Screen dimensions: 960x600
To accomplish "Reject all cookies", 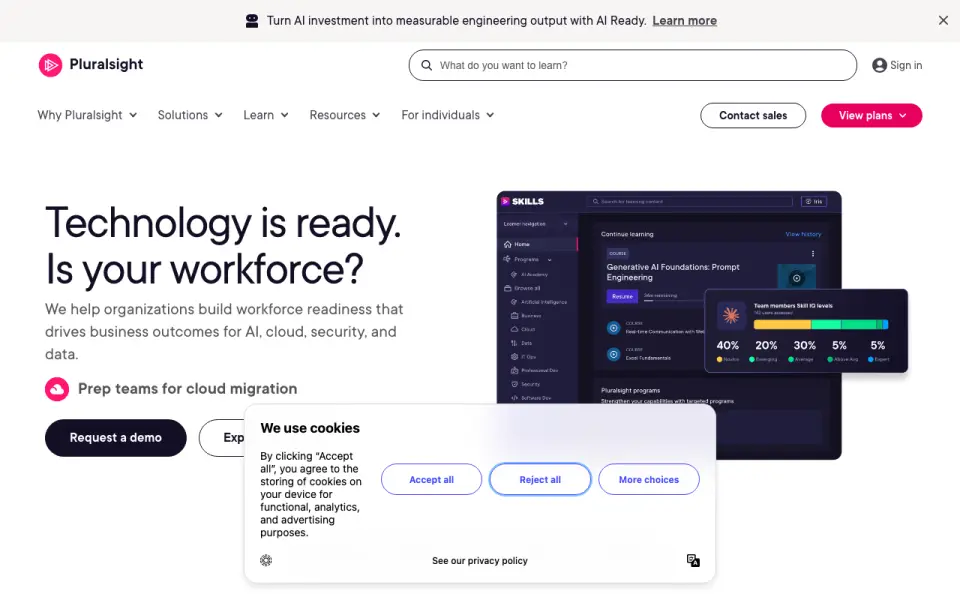I will (540, 479).
